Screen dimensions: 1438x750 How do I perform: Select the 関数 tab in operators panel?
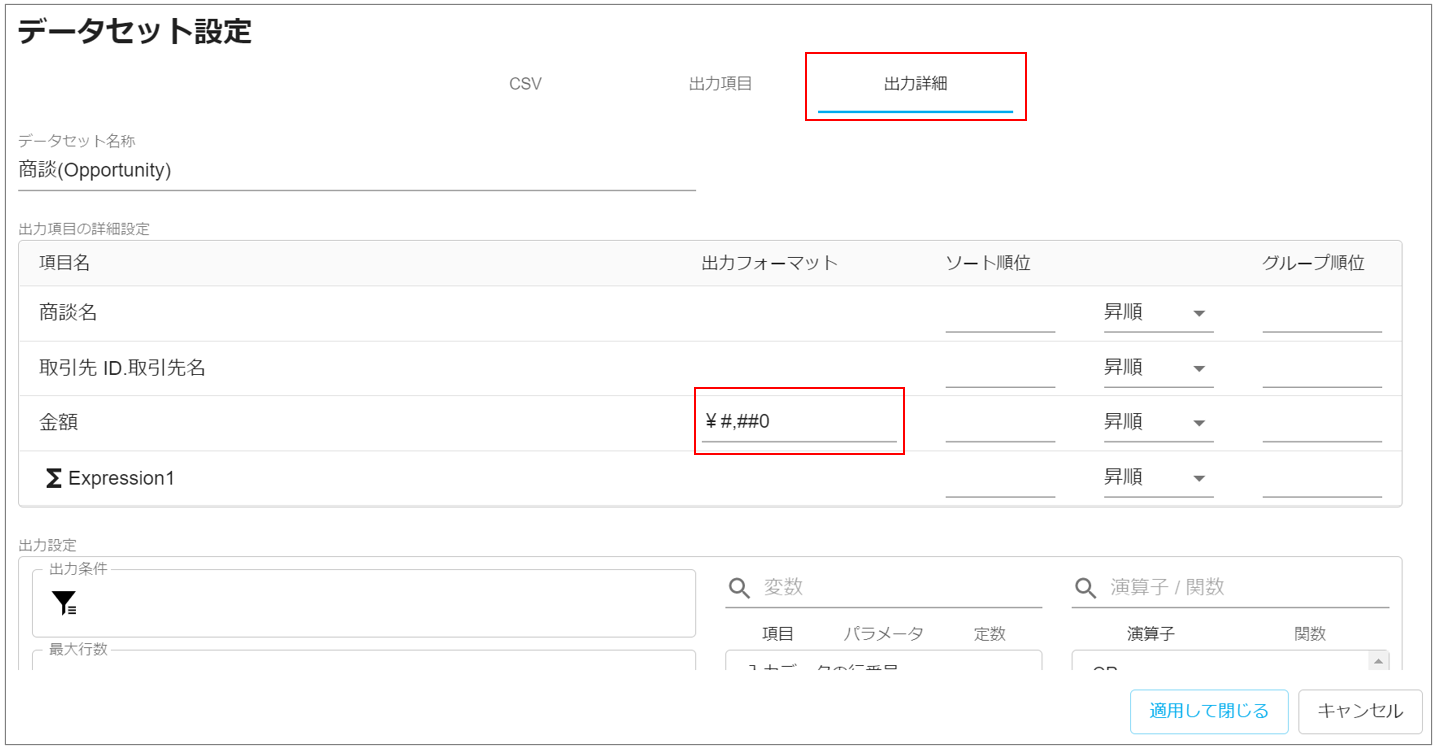tap(1309, 634)
